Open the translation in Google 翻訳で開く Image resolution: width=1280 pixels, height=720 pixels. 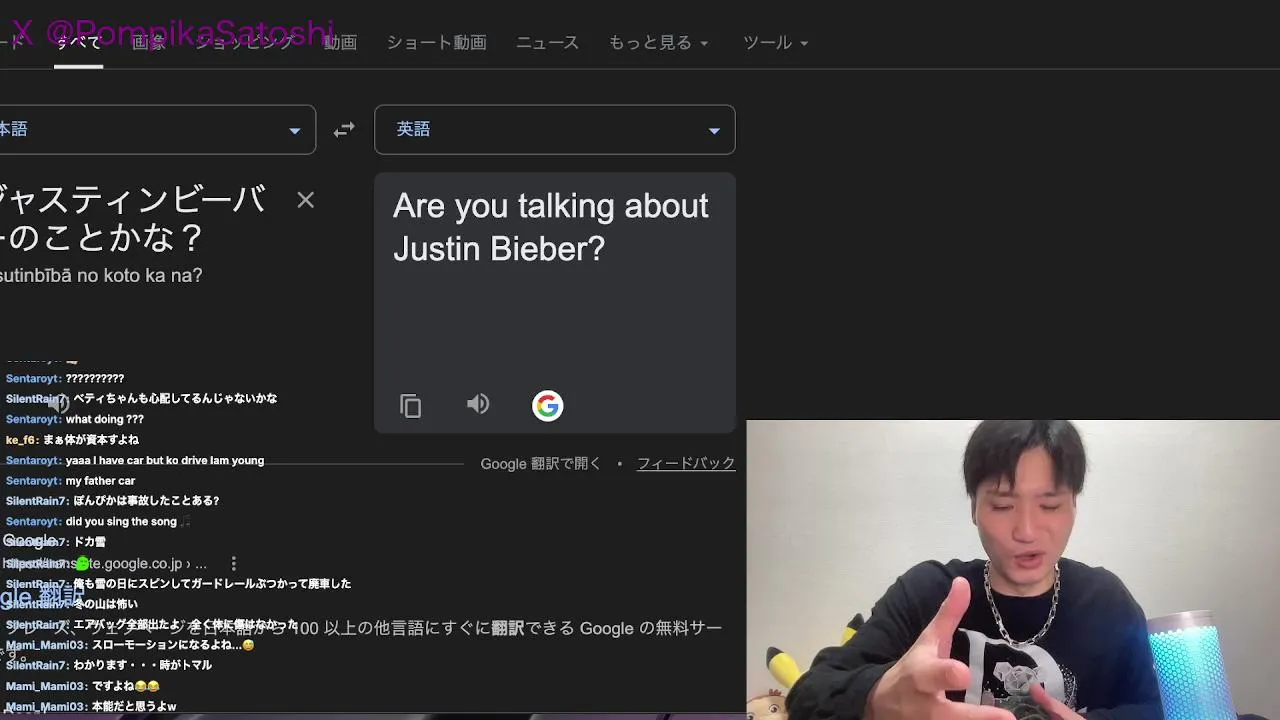click(x=541, y=463)
